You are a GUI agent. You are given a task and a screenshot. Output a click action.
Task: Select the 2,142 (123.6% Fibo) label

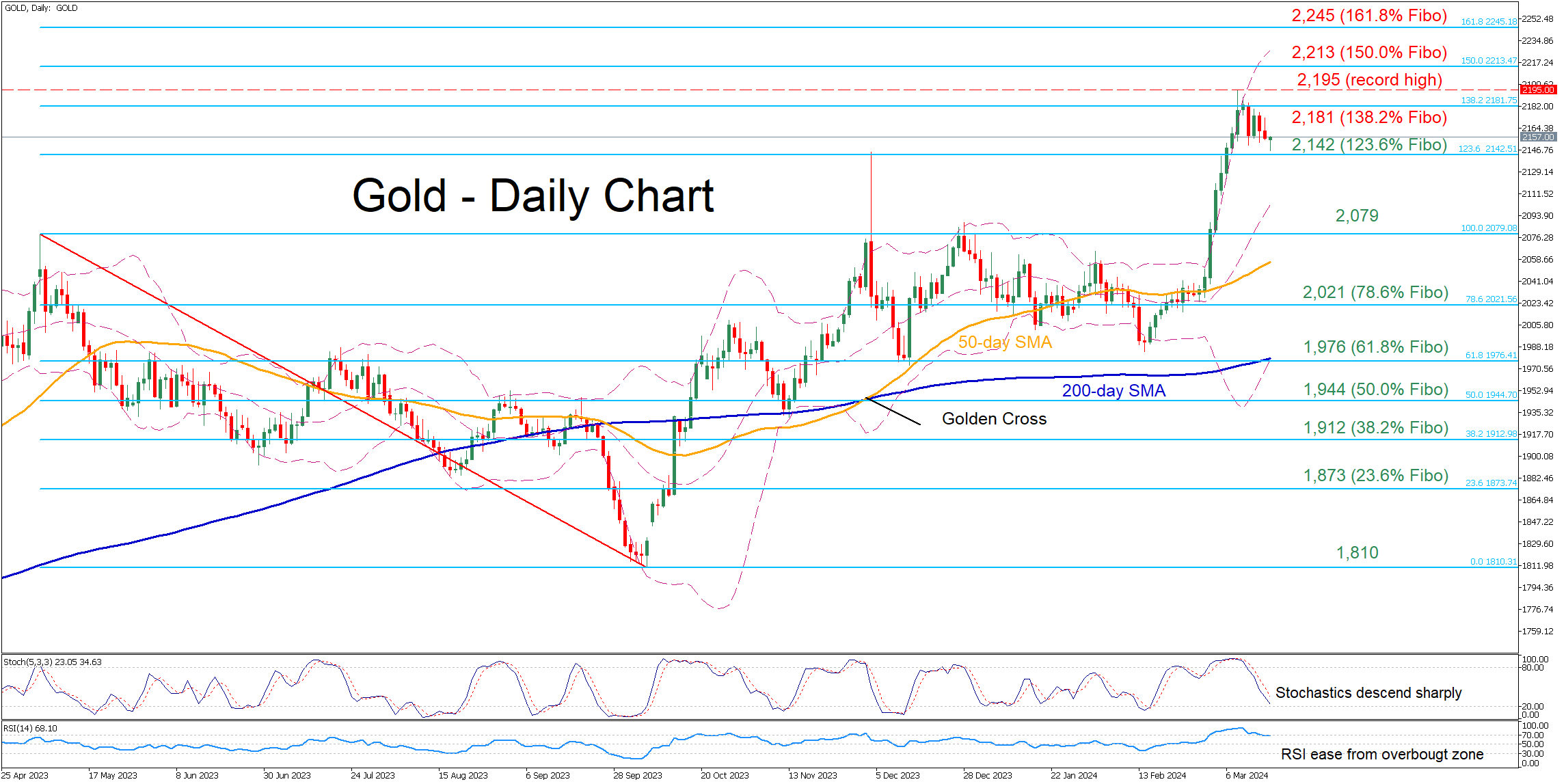pos(1368,145)
